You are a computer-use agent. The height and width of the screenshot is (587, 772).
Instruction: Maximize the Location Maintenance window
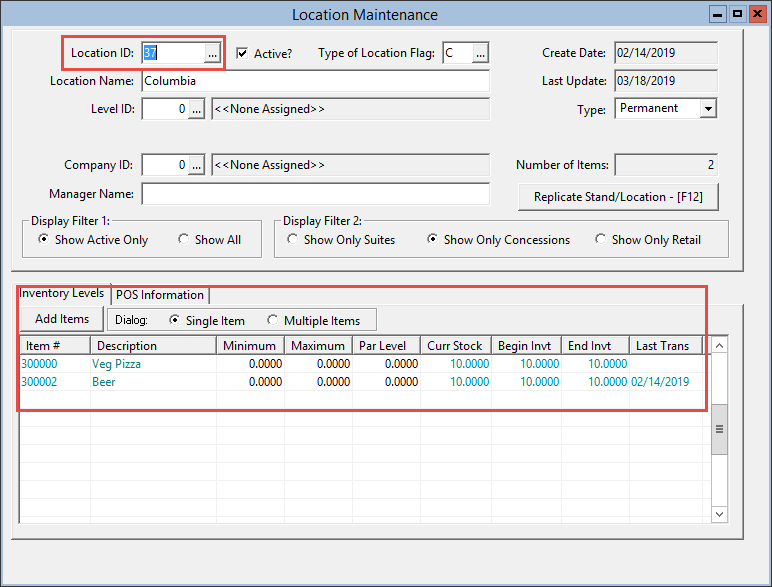(737, 14)
